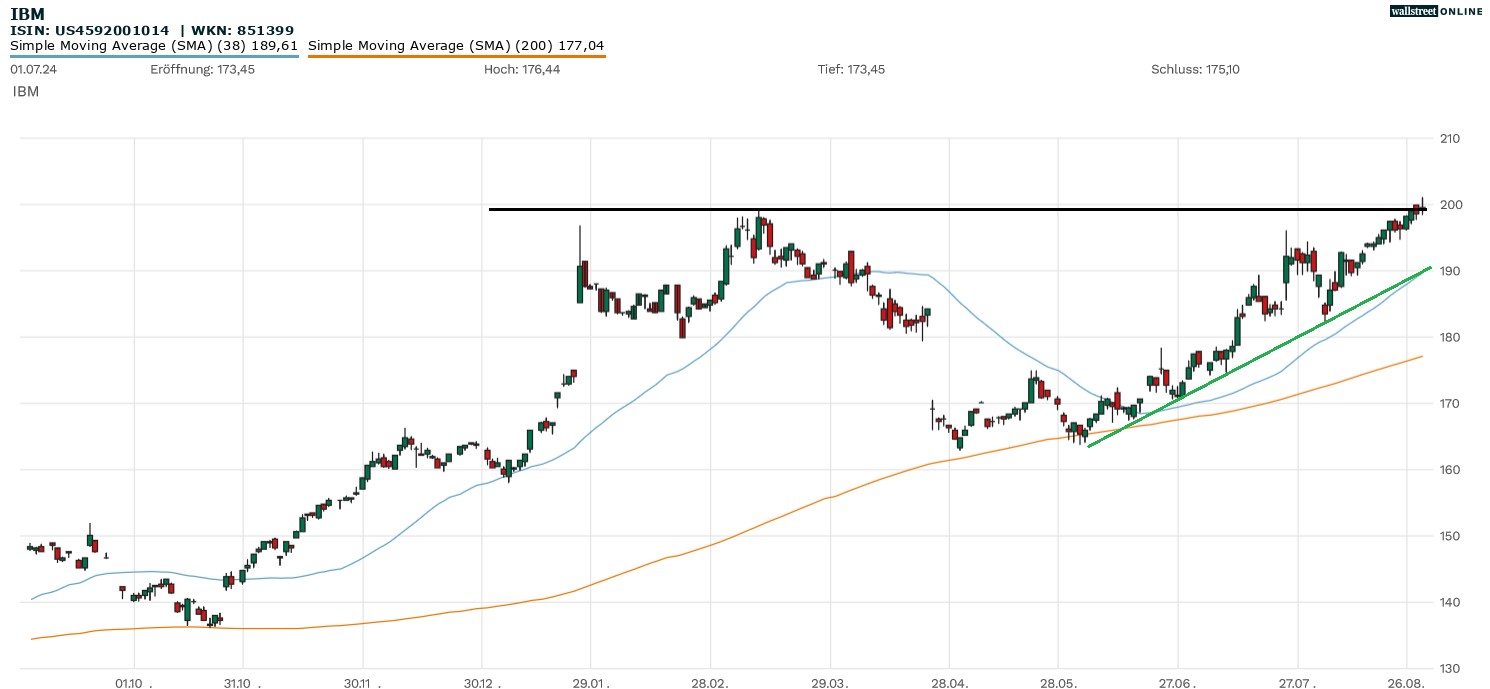
Task: Select the 31.10. date on the x-axis
Action: (x=241, y=682)
